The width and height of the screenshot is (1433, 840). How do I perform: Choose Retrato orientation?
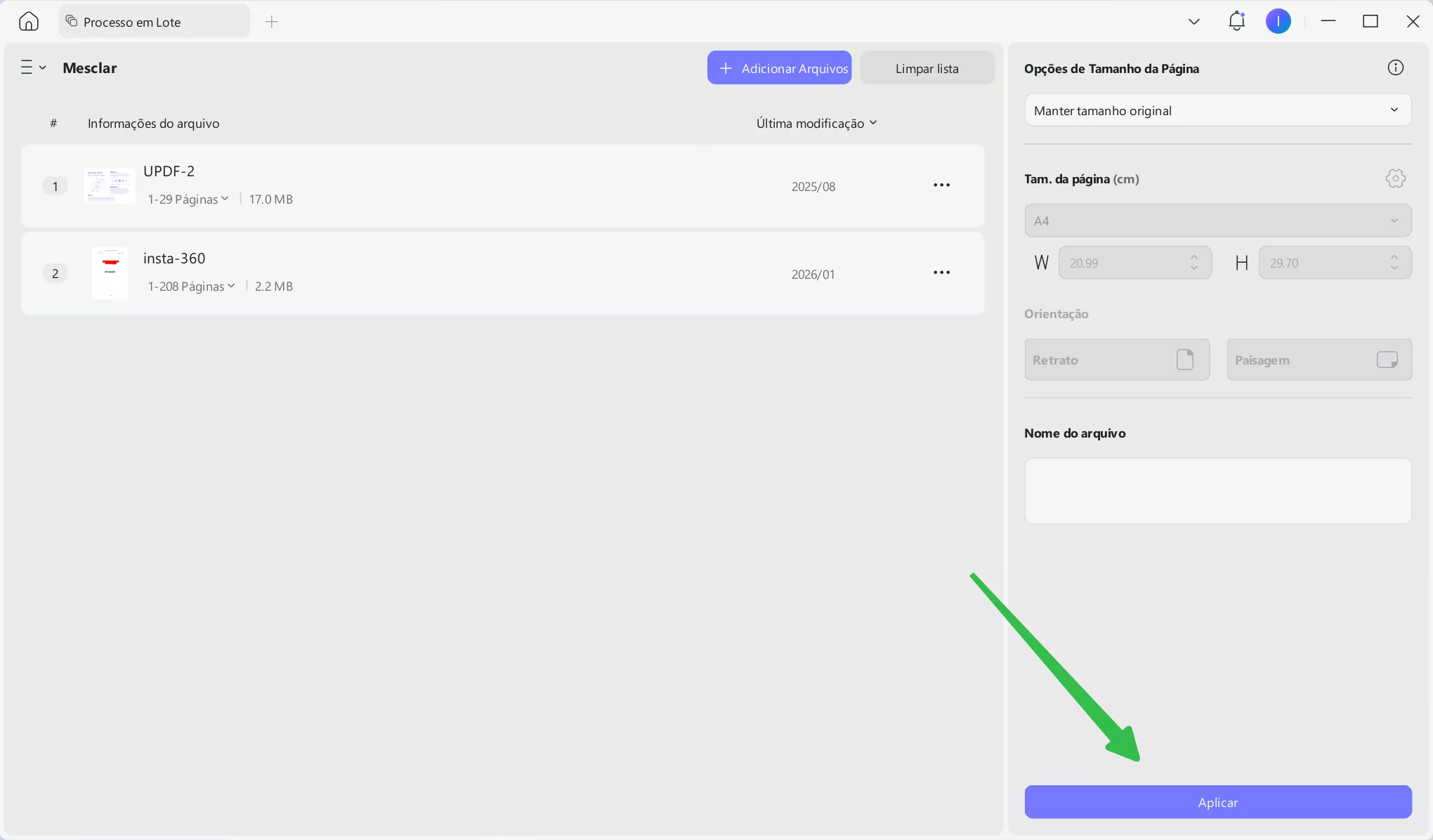pos(1116,360)
